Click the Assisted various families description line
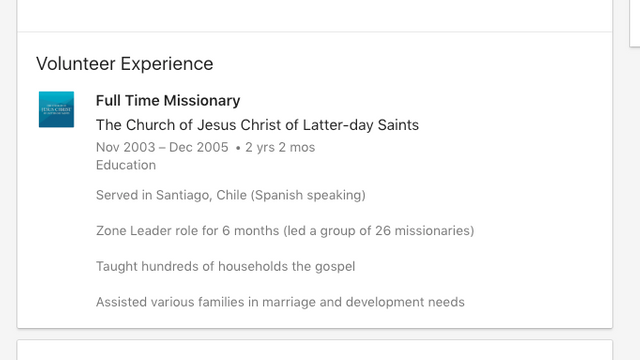Viewport: 640px width, 360px height. coord(280,302)
